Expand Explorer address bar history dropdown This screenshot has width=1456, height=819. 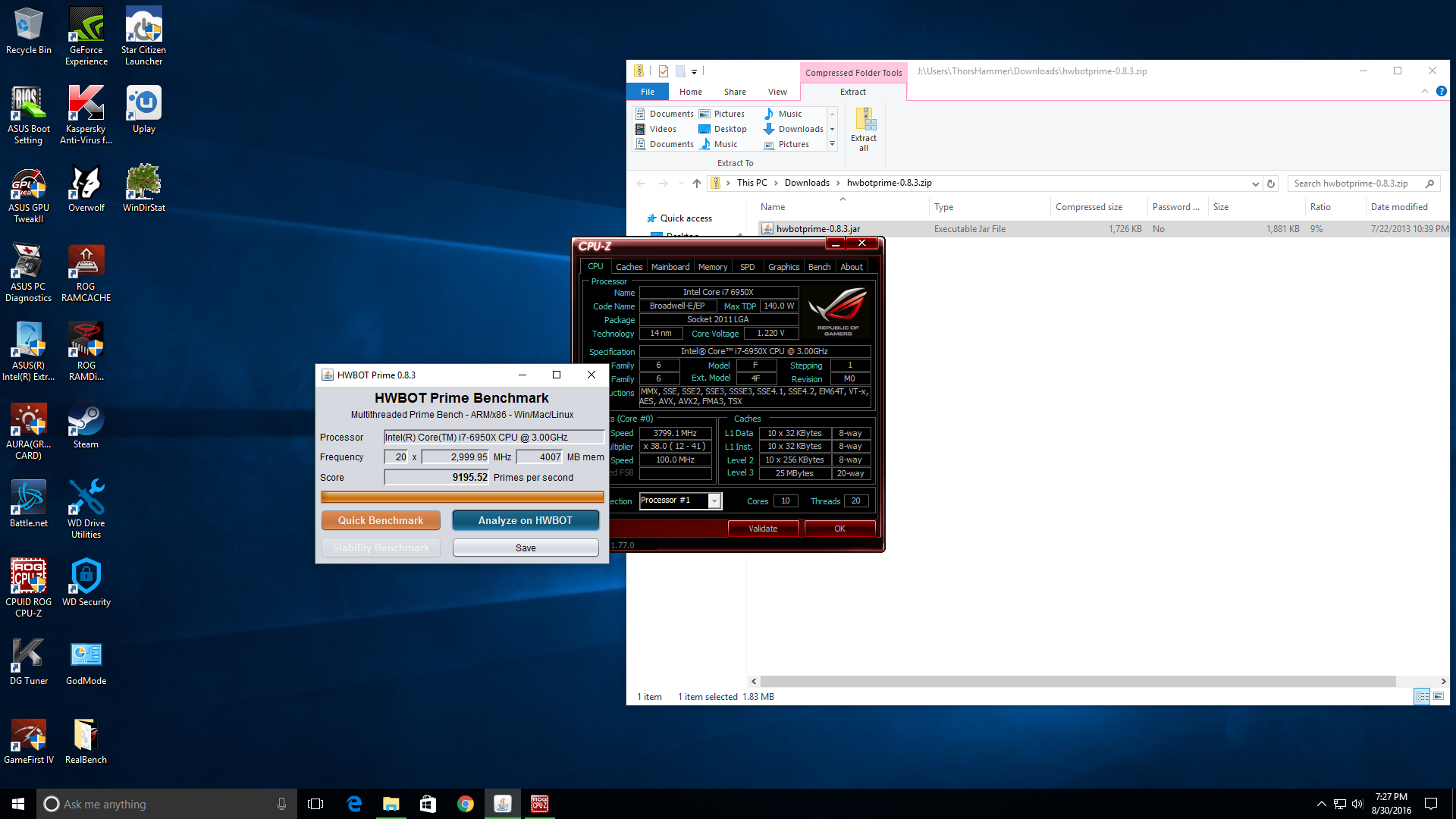[1256, 184]
